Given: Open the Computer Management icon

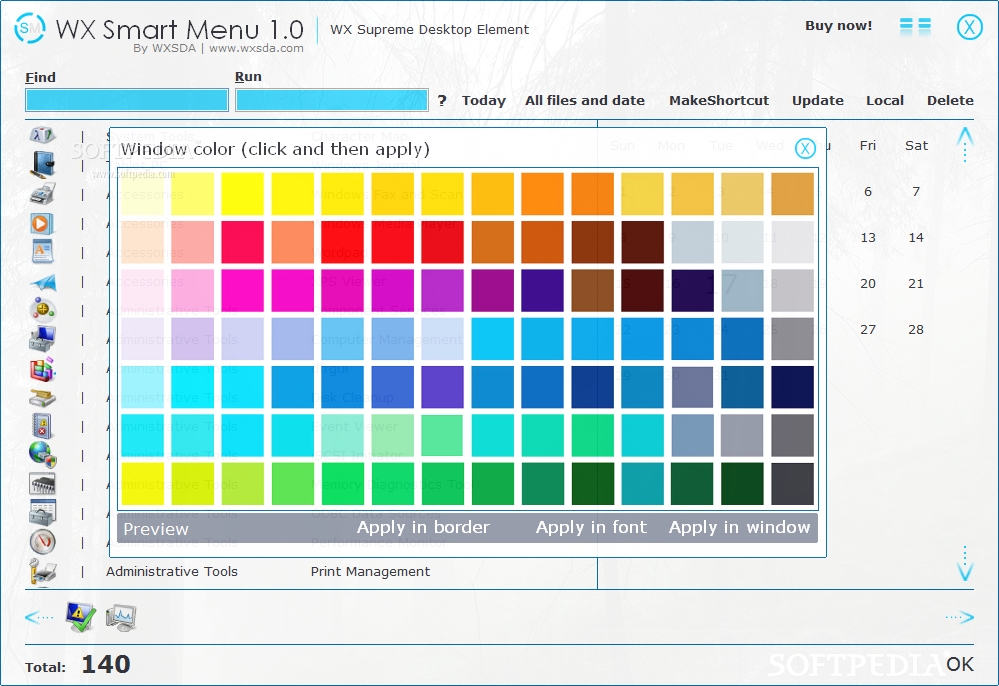Looking at the screenshot, I should click(x=42, y=339).
